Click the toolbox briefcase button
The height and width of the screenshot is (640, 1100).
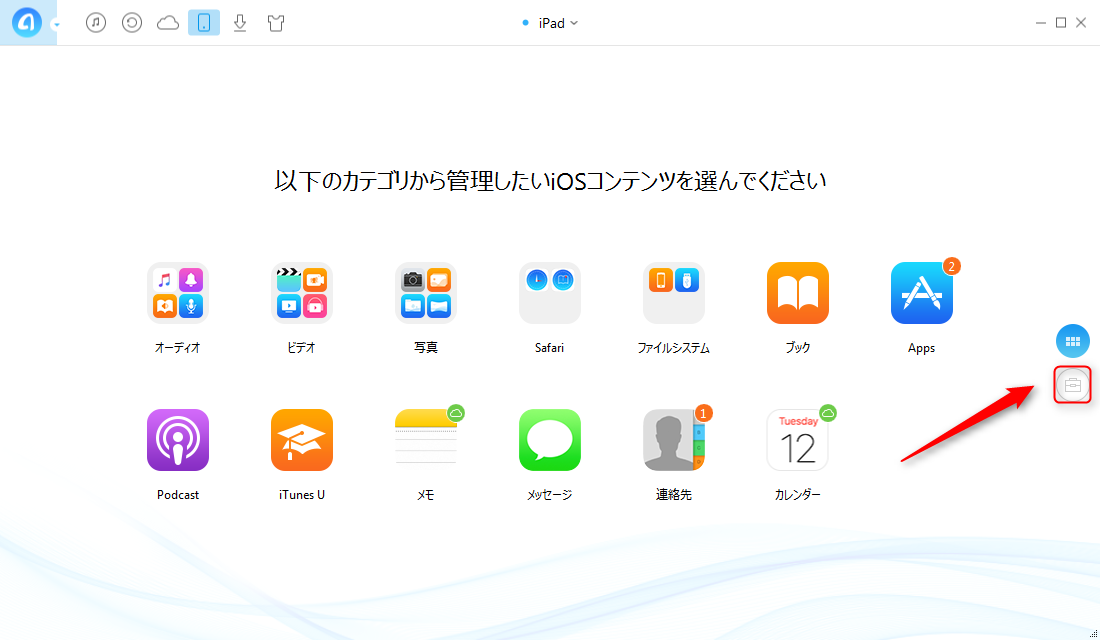(1073, 385)
